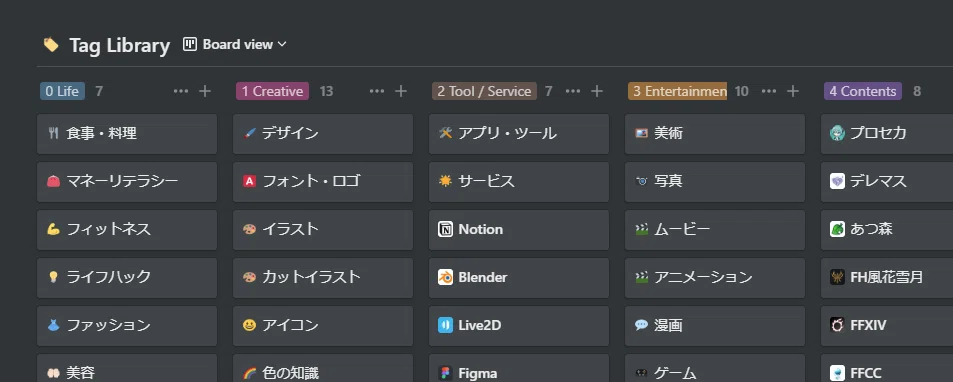This screenshot has height=382, width=953.
Task: Open the Notion card
Action: pos(519,230)
